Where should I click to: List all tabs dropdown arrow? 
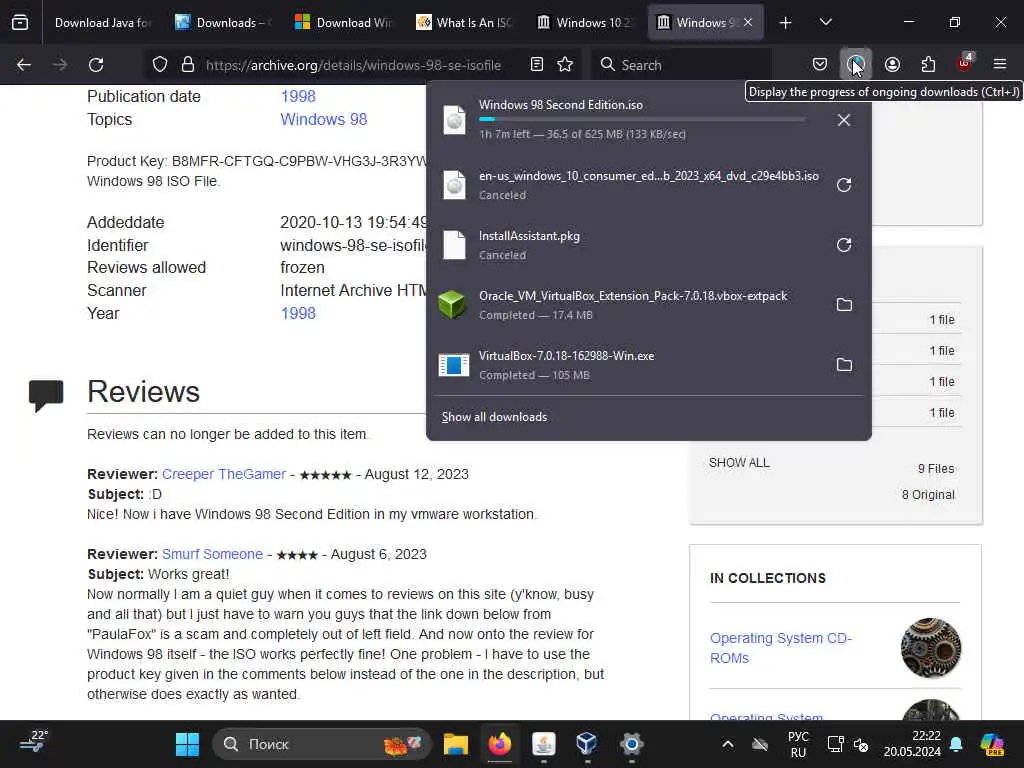click(x=825, y=23)
